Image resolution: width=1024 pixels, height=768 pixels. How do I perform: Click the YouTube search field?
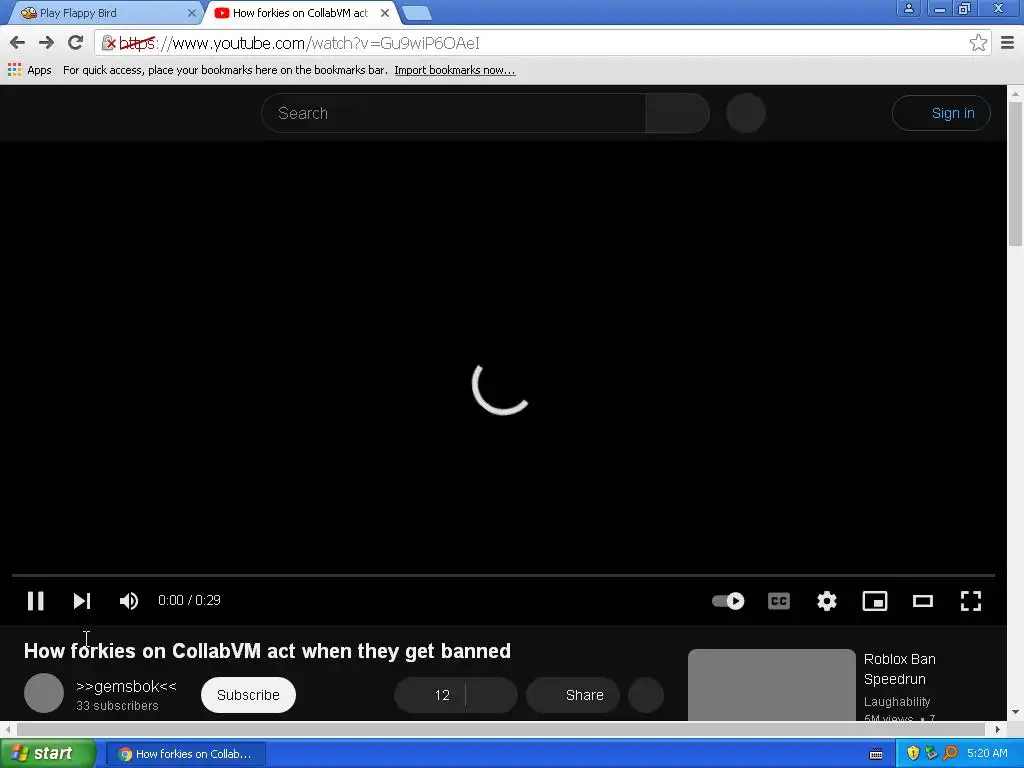(454, 113)
